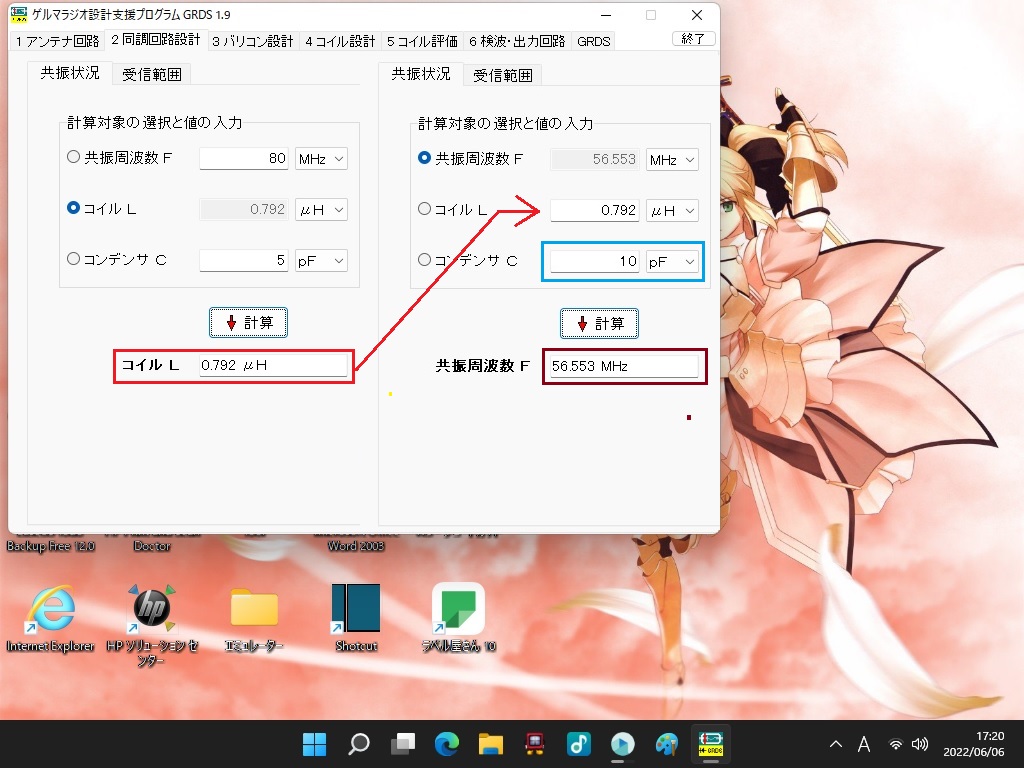Switch to 3 バリコン設計 tab
Screen dimensions: 1024x768
(253, 41)
